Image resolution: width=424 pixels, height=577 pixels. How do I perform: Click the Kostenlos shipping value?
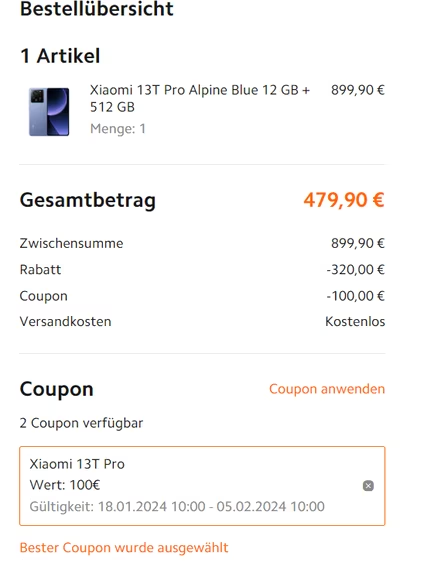pos(355,322)
